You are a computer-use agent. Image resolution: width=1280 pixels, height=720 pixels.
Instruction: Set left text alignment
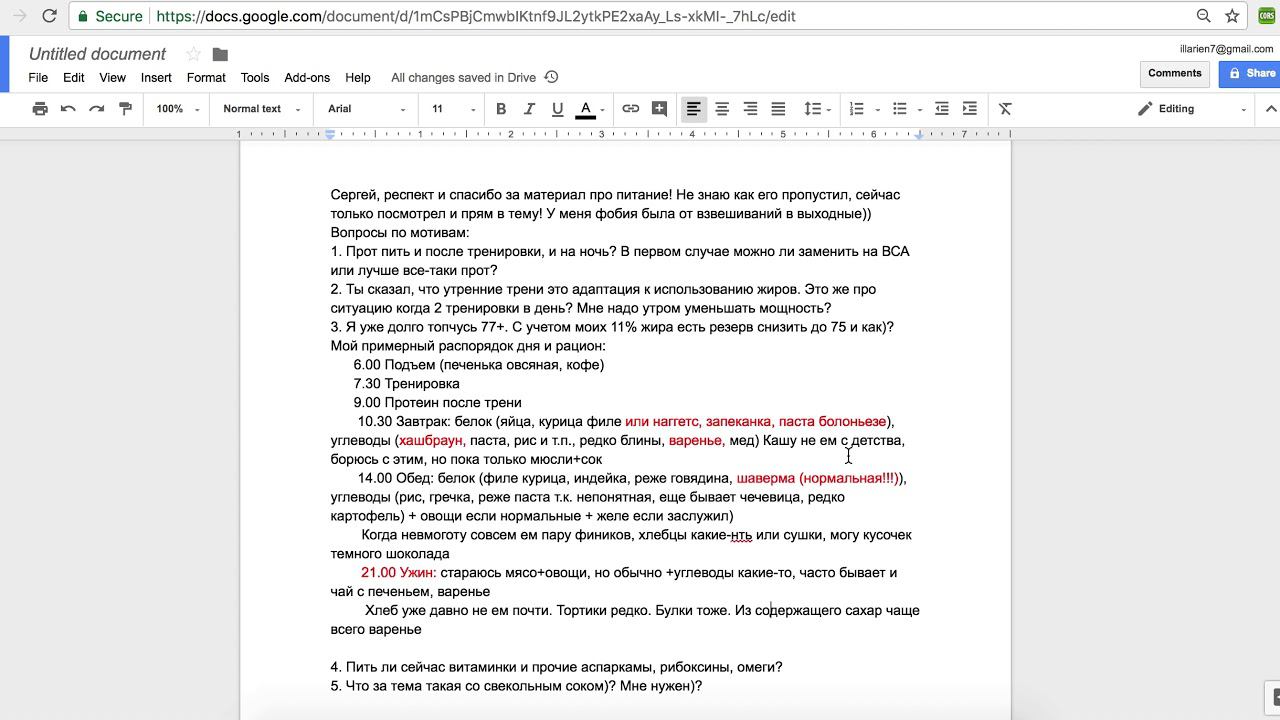point(693,109)
